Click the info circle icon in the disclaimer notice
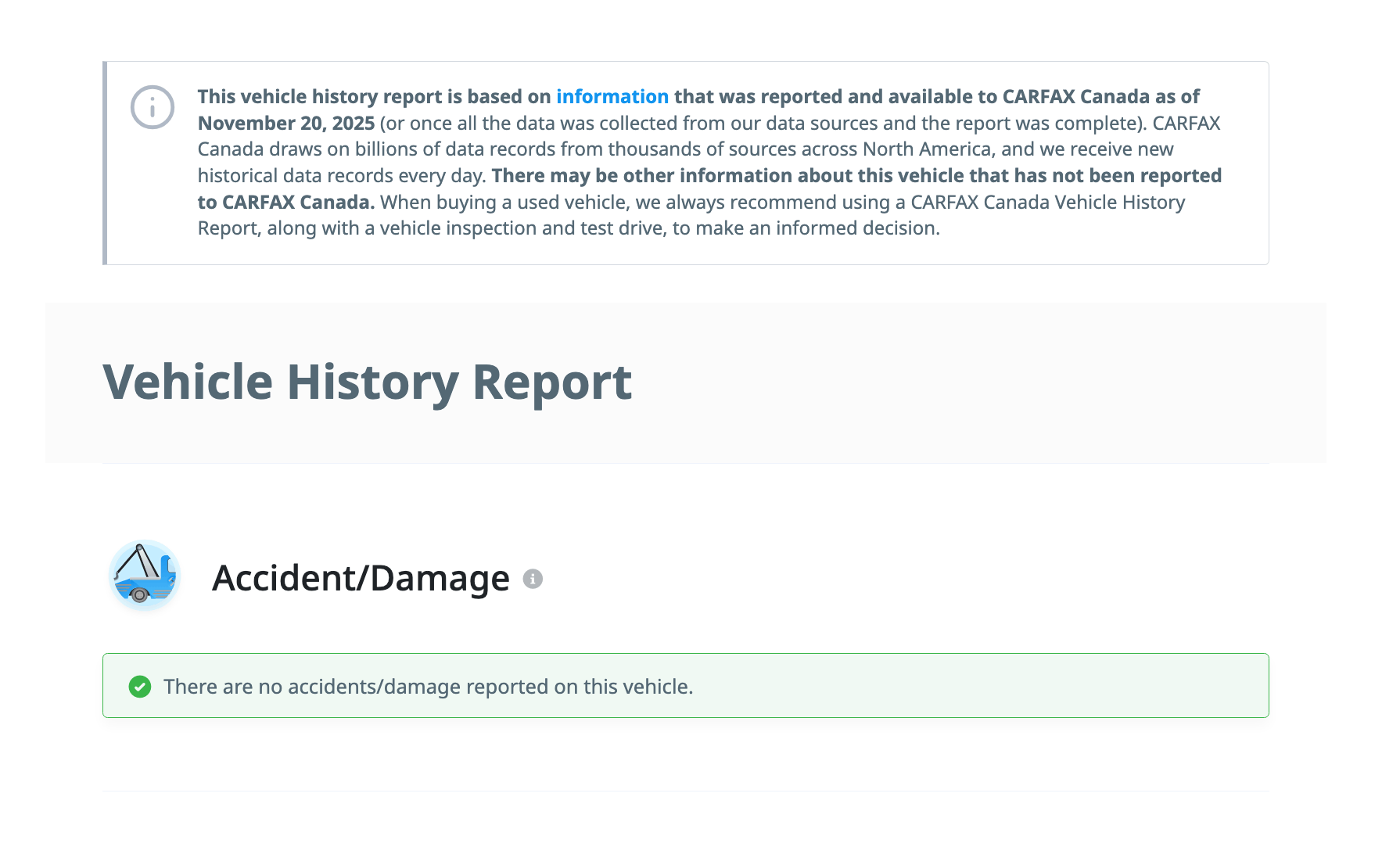This screenshot has height=865, width=1400. click(x=152, y=107)
